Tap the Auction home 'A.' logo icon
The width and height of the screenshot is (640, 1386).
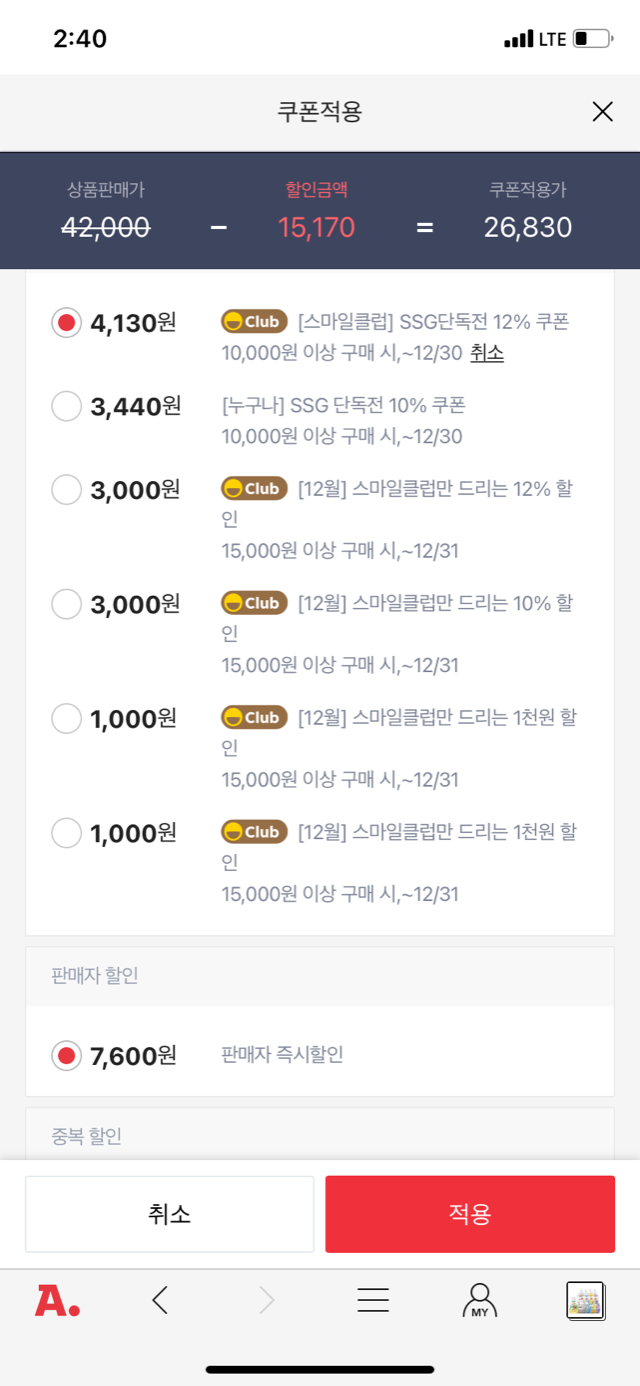click(57, 1300)
